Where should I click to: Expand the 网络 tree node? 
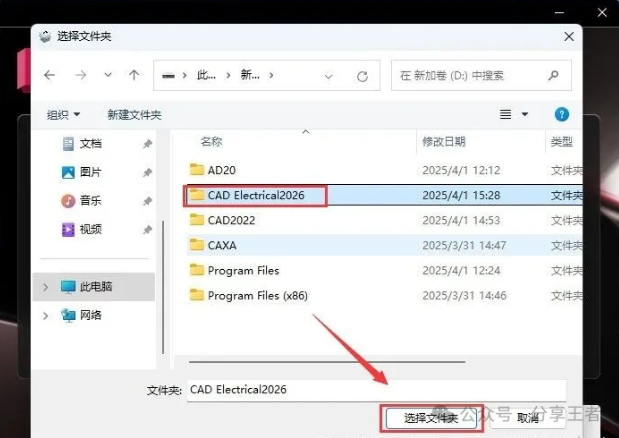[x=45, y=316]
